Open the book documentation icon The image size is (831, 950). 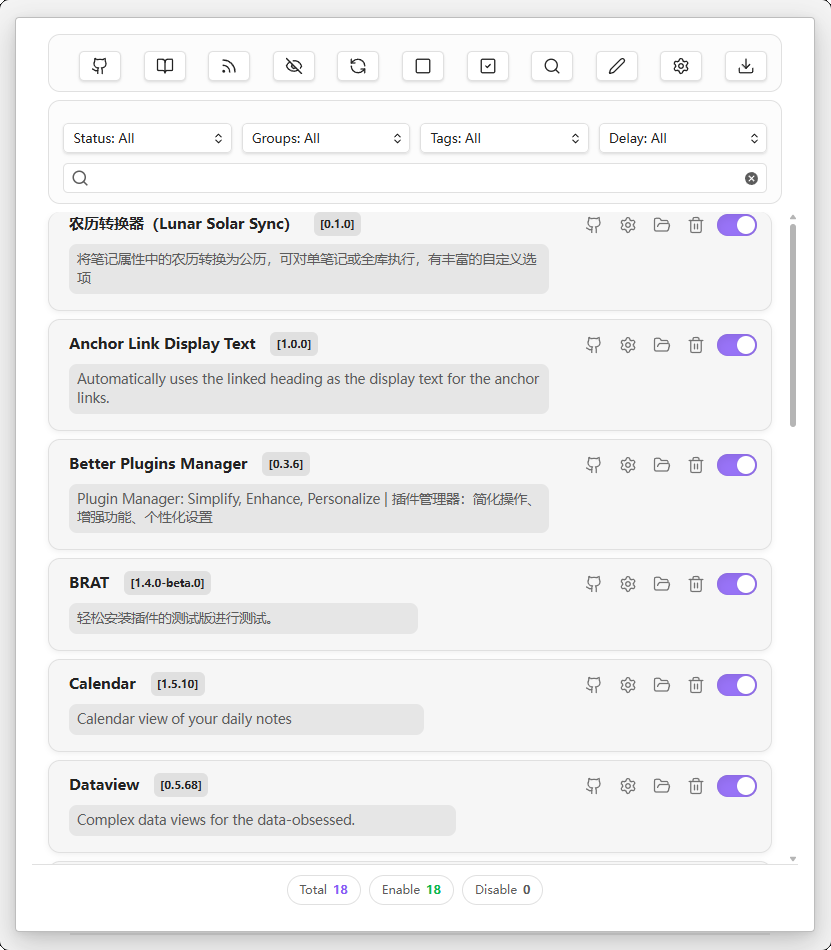point(165,66)
